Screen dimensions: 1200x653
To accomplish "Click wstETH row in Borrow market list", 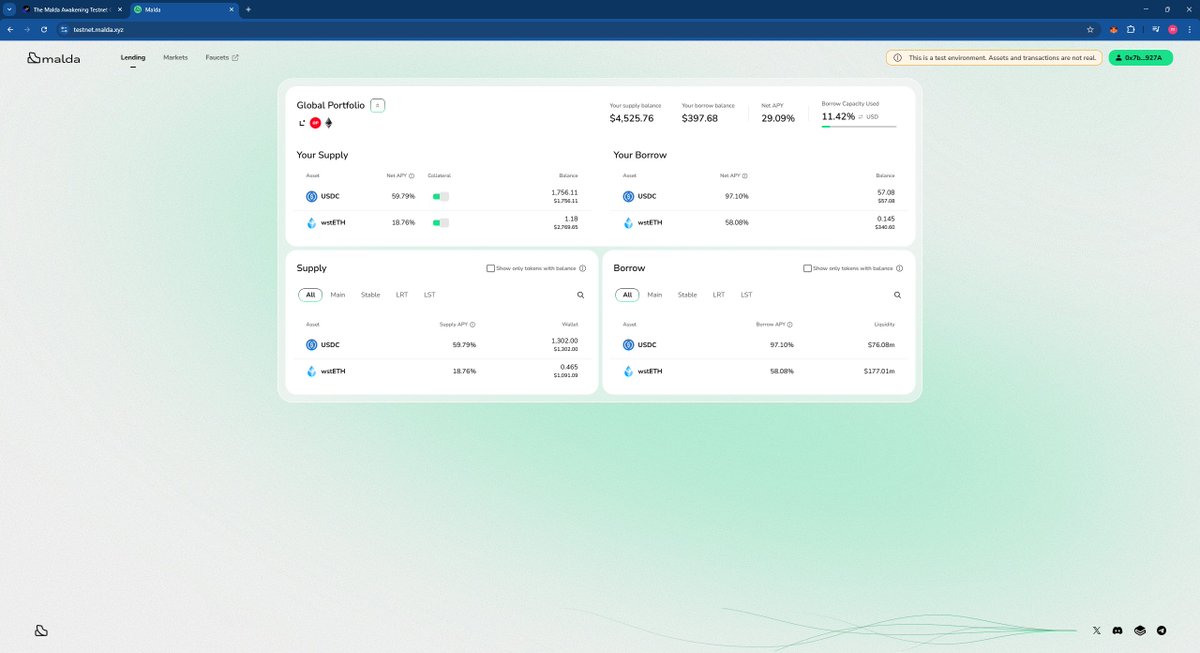I will 759,371.
